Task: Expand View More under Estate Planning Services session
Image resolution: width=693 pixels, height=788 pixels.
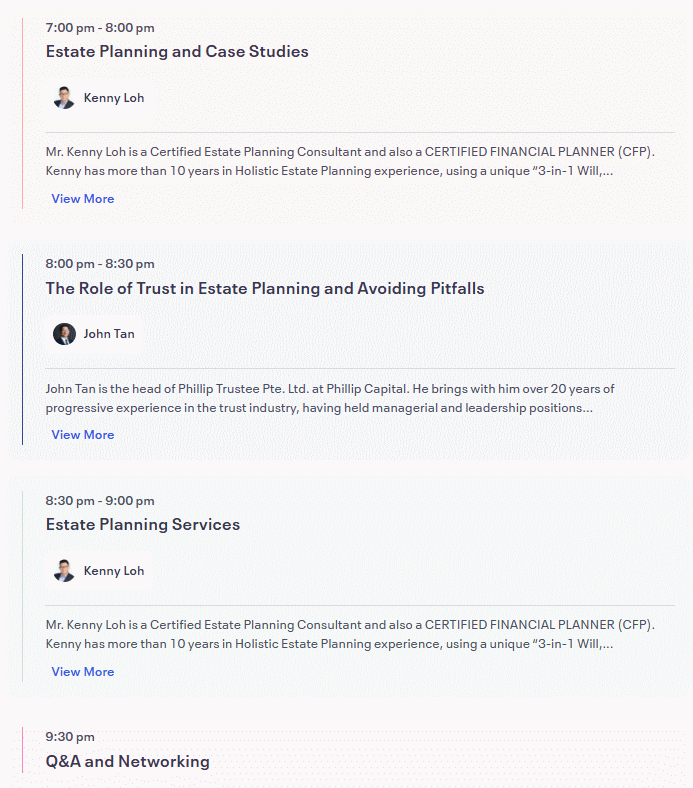Action: coord(83,672)
